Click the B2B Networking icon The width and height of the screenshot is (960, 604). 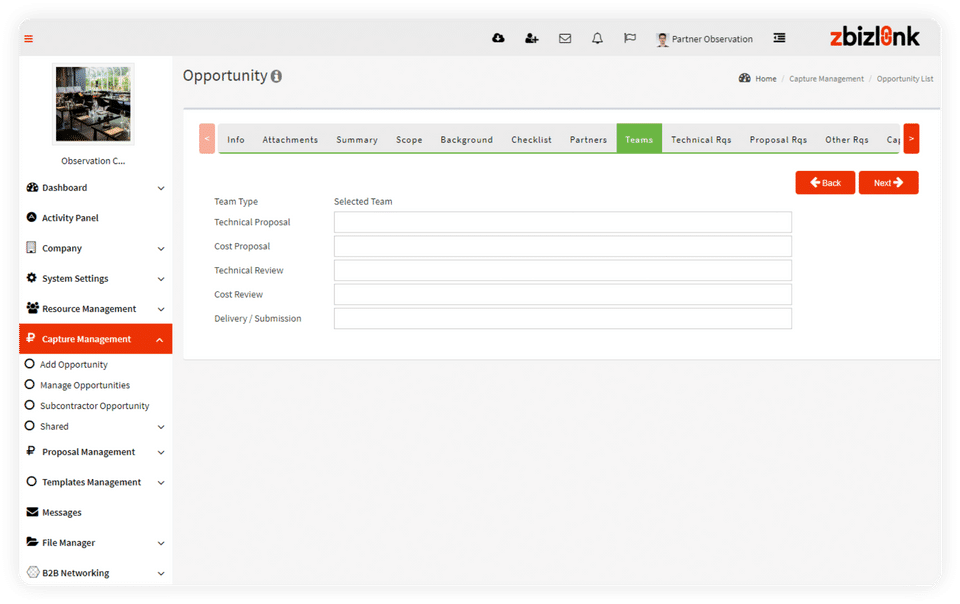(x=33, y=572)
